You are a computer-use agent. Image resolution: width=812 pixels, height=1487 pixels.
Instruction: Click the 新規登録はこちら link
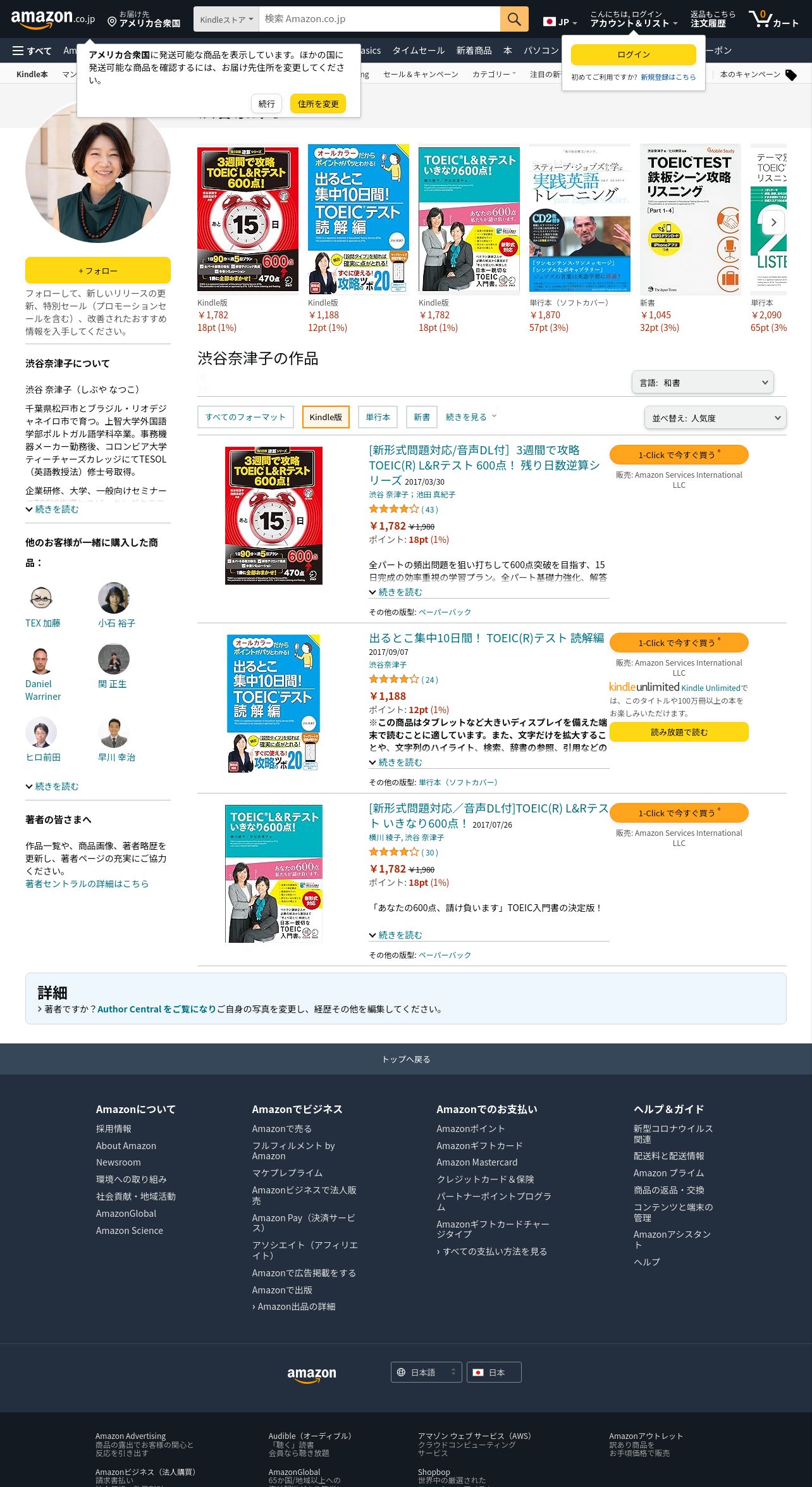pyautogui.click(x=668, y=77)
